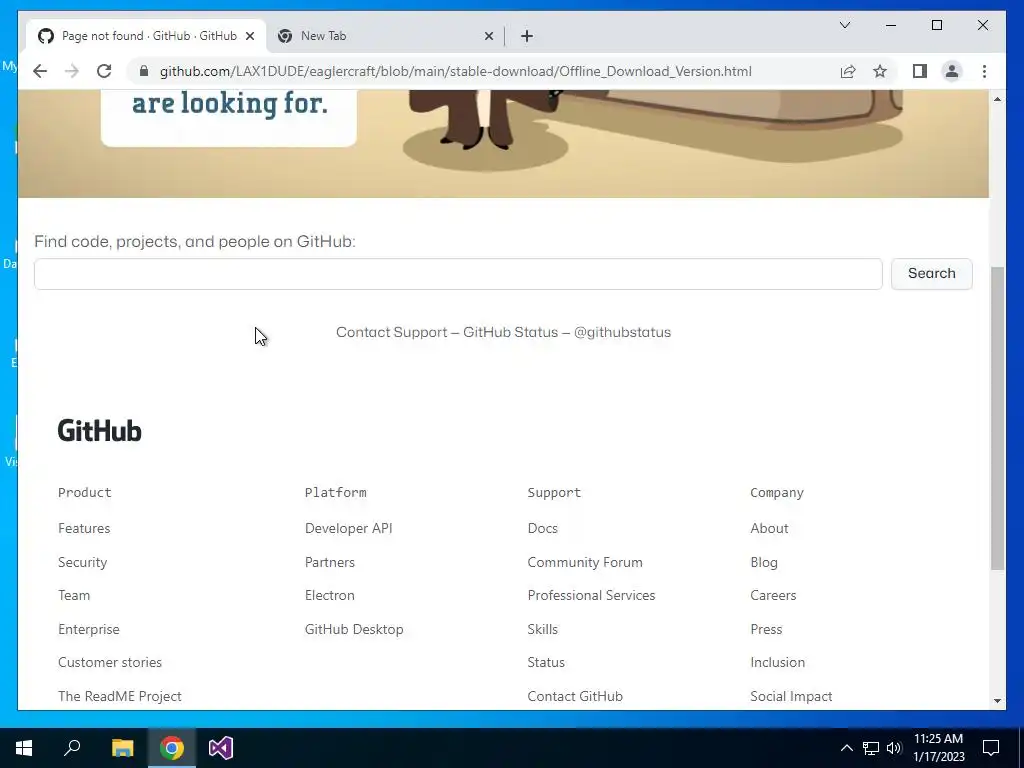Open the Docs footer link
Screen dimensions: 1024x768
(542, 528)
